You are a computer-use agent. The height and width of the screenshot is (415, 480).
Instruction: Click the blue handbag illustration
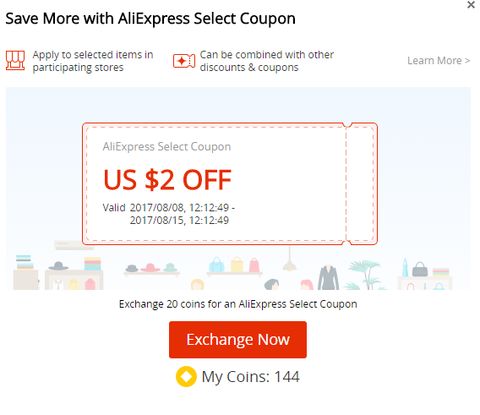[216, 264]
